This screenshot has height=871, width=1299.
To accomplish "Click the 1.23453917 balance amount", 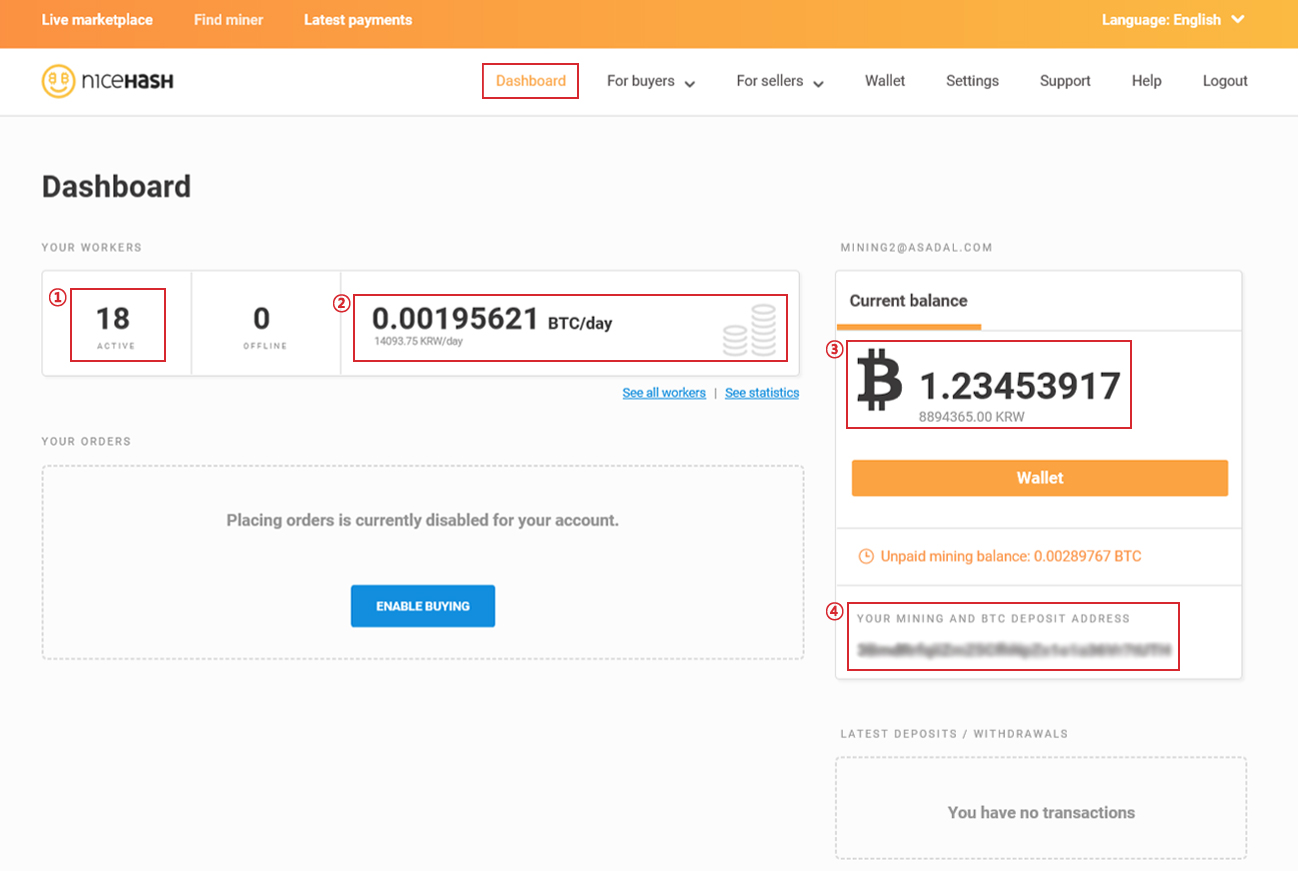I will point(1020,386).
